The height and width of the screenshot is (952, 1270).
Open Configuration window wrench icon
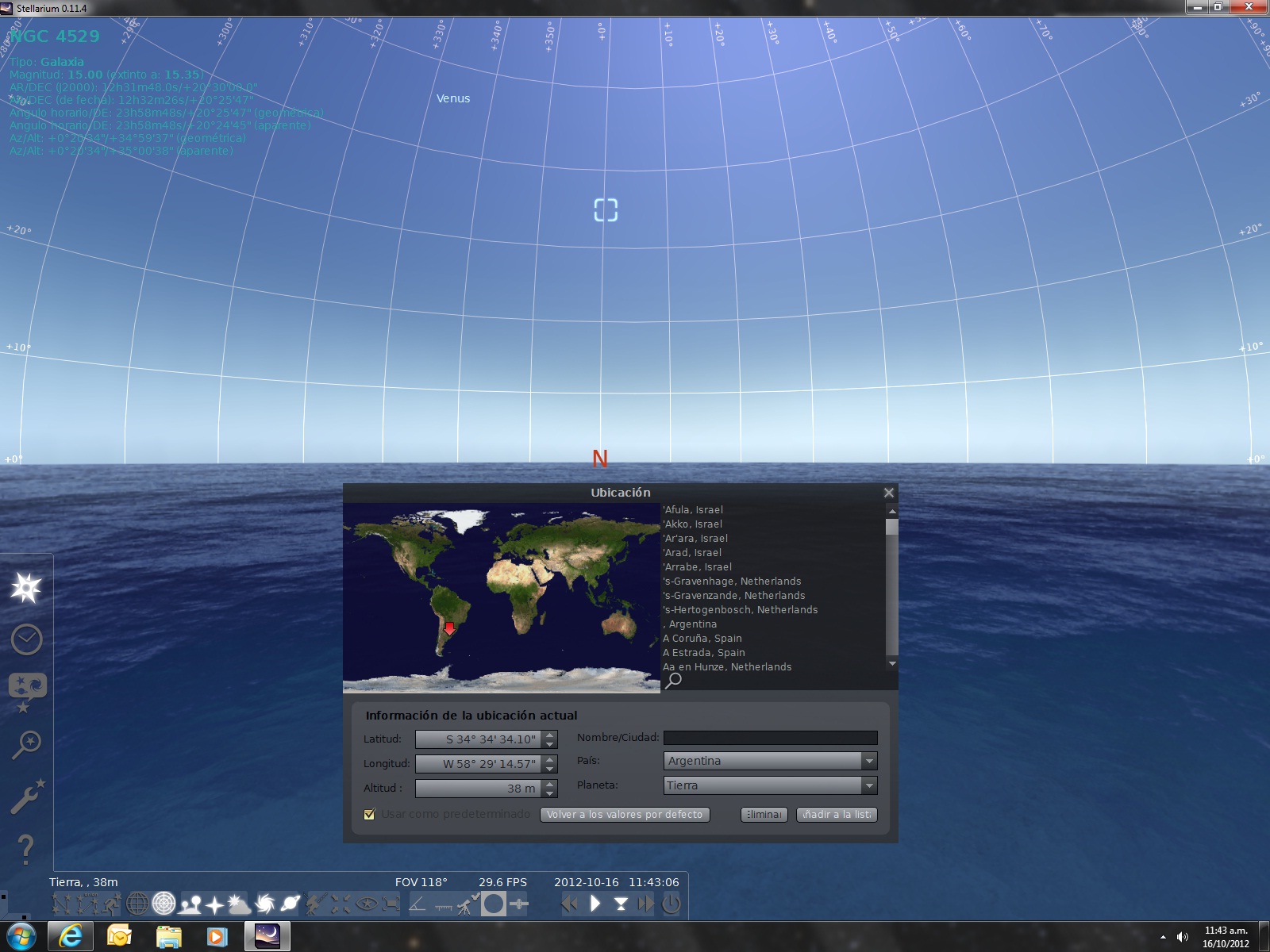coord(27,797)
